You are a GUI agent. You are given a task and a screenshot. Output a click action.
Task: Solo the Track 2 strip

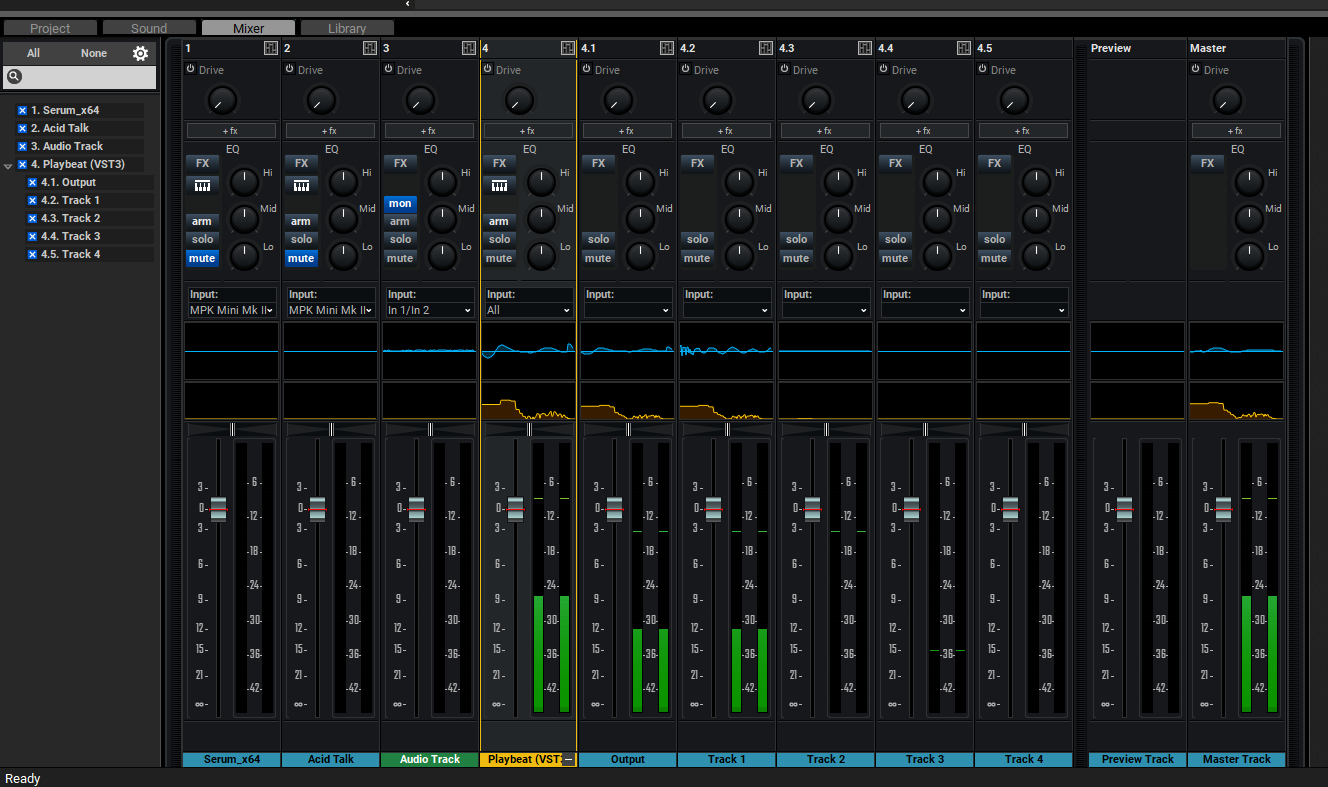coord(796,239)
